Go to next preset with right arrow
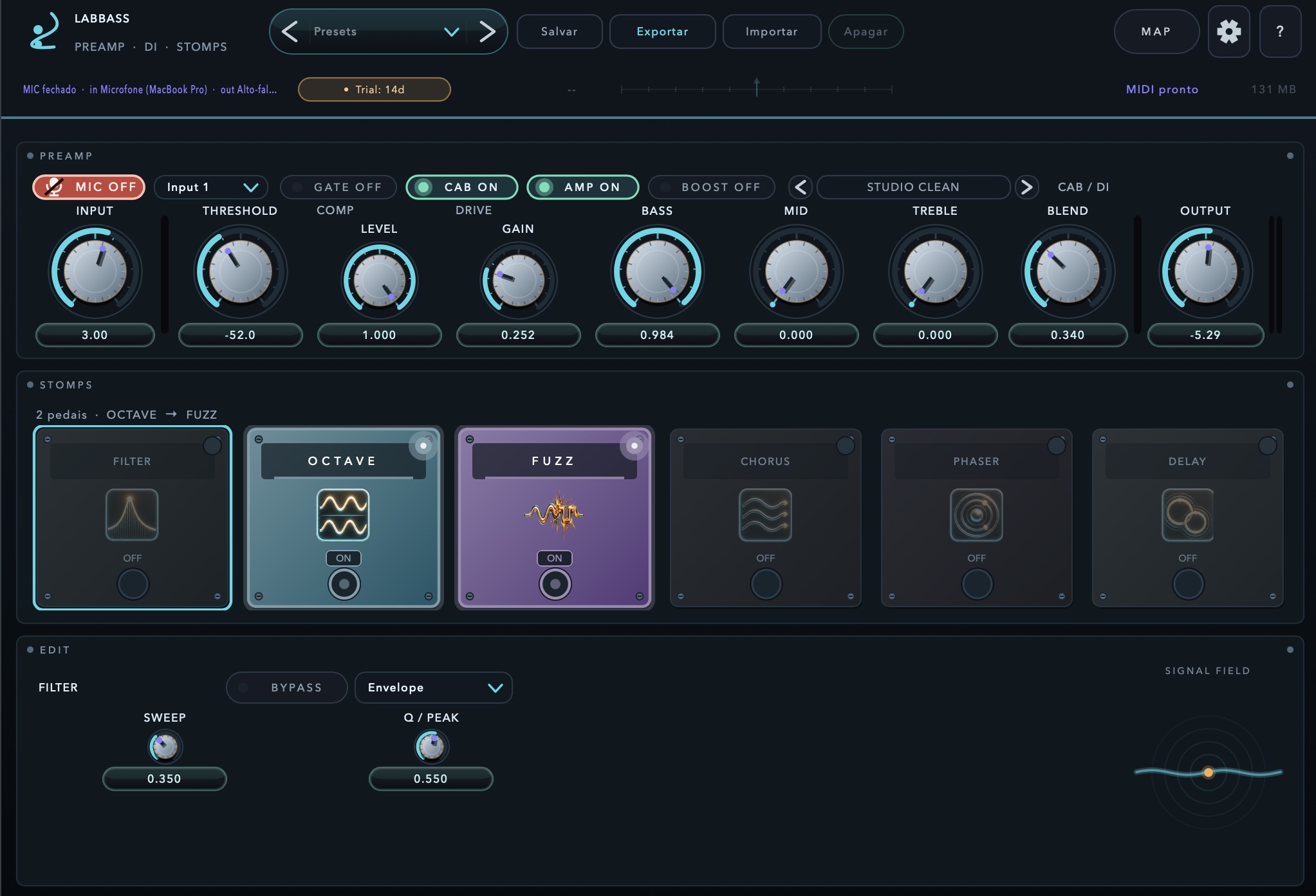Screen dimensions: 1316x896 (488, 32)
